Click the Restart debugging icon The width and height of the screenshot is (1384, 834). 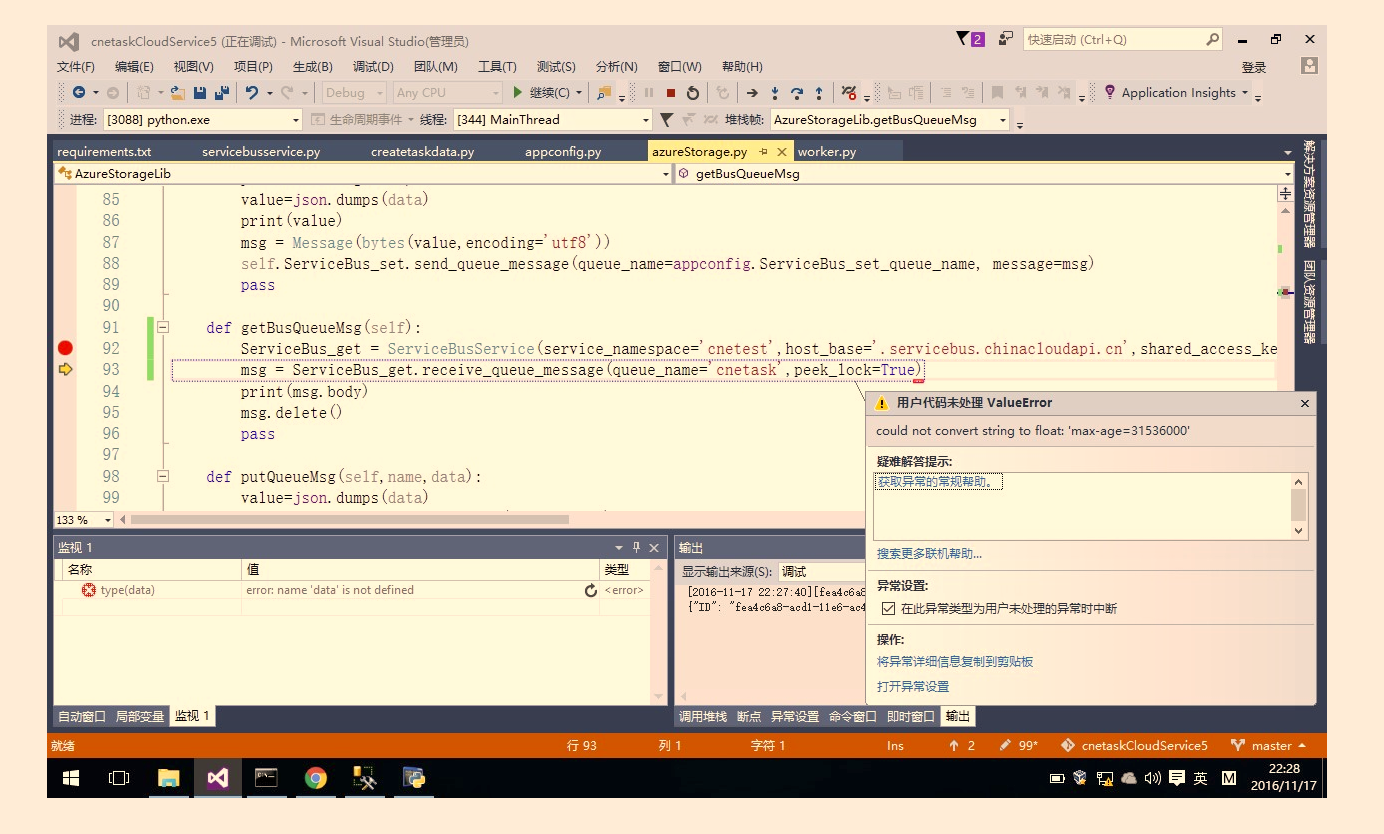(x=692, y=93)
